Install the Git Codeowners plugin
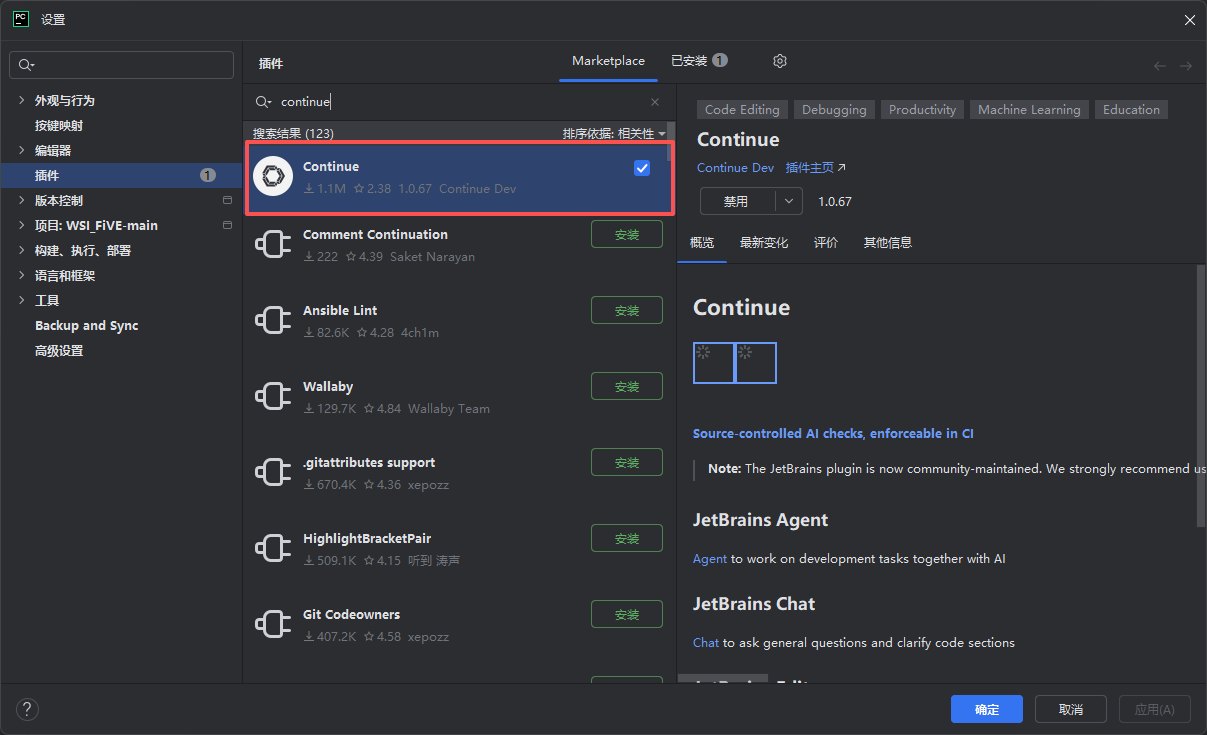 tap(627, 614)
